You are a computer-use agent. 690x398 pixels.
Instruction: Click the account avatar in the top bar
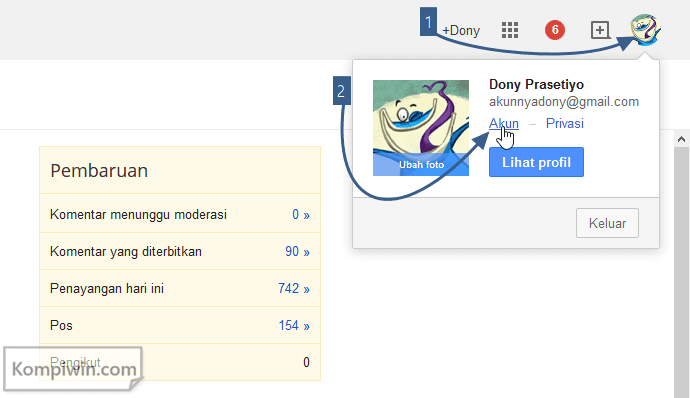point(645,29)
